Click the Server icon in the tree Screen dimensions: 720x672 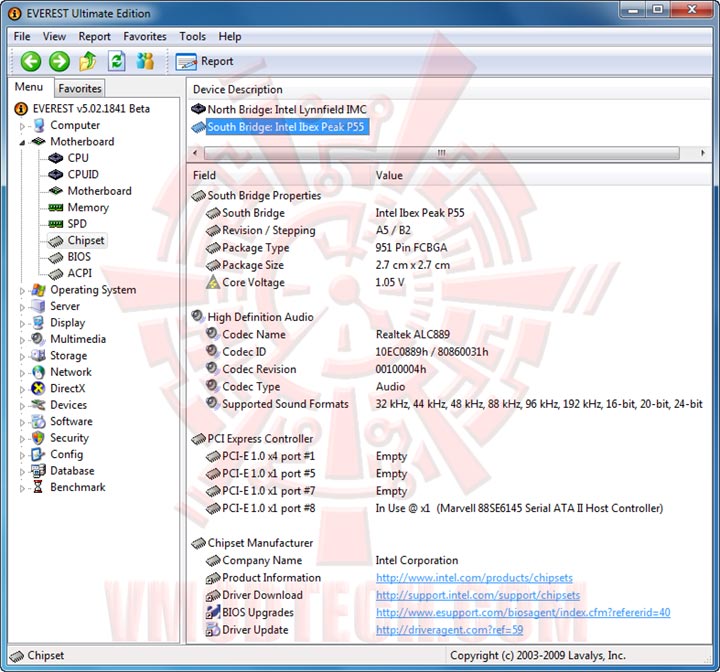tap(38, 306)
